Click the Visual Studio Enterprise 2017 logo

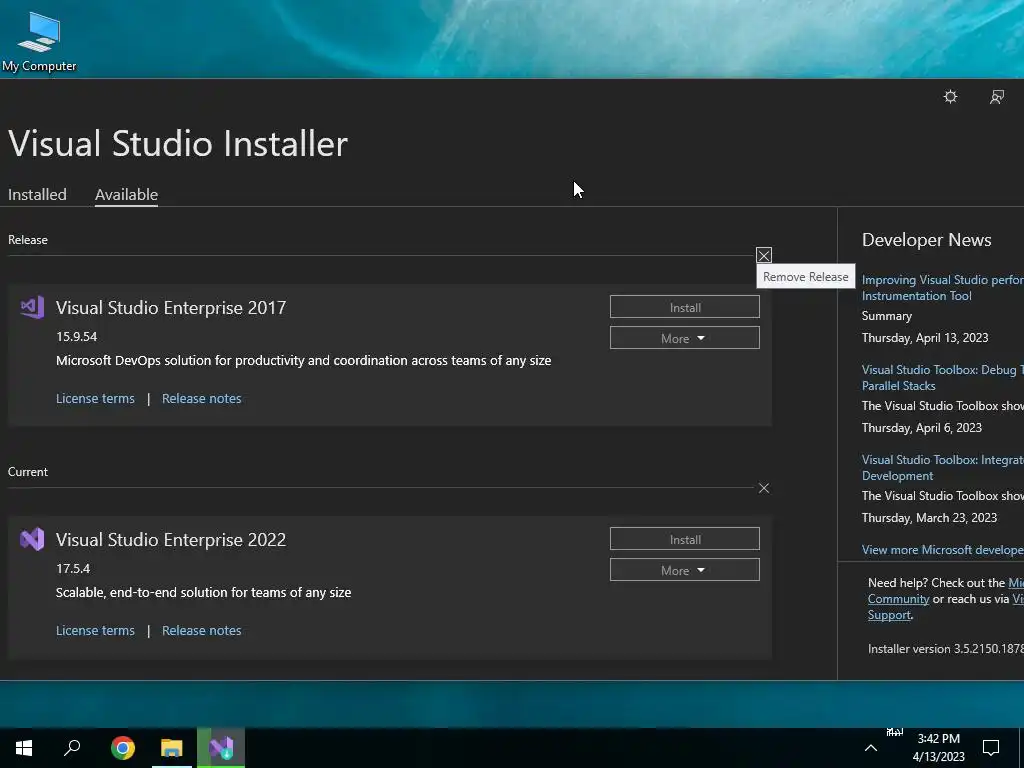tap(32, 307)
